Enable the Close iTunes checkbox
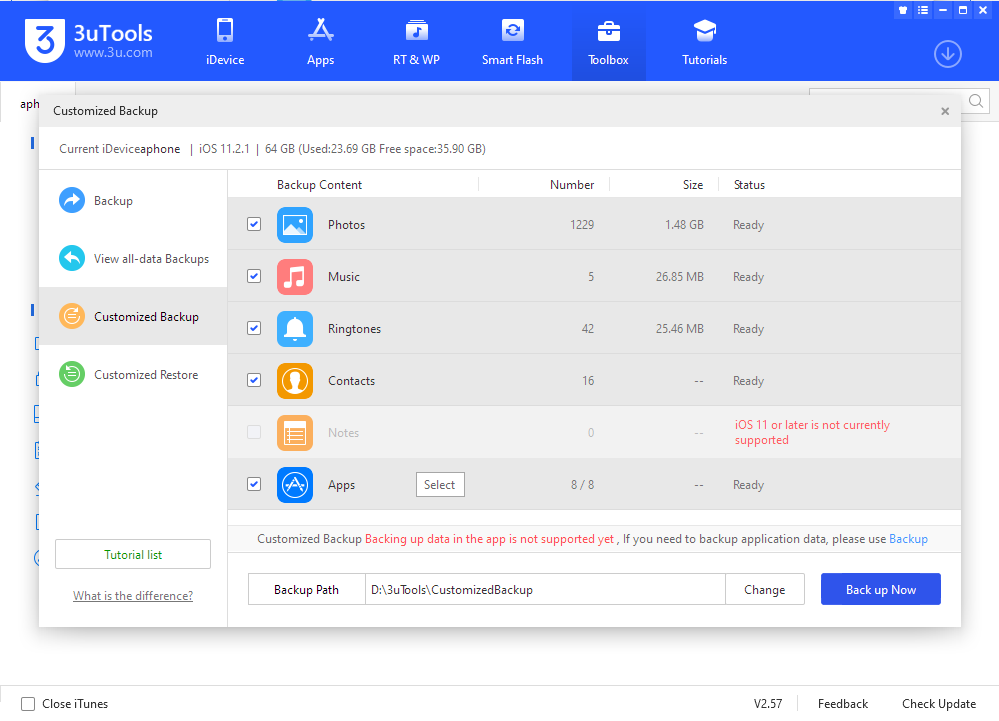 coord(28,704)
